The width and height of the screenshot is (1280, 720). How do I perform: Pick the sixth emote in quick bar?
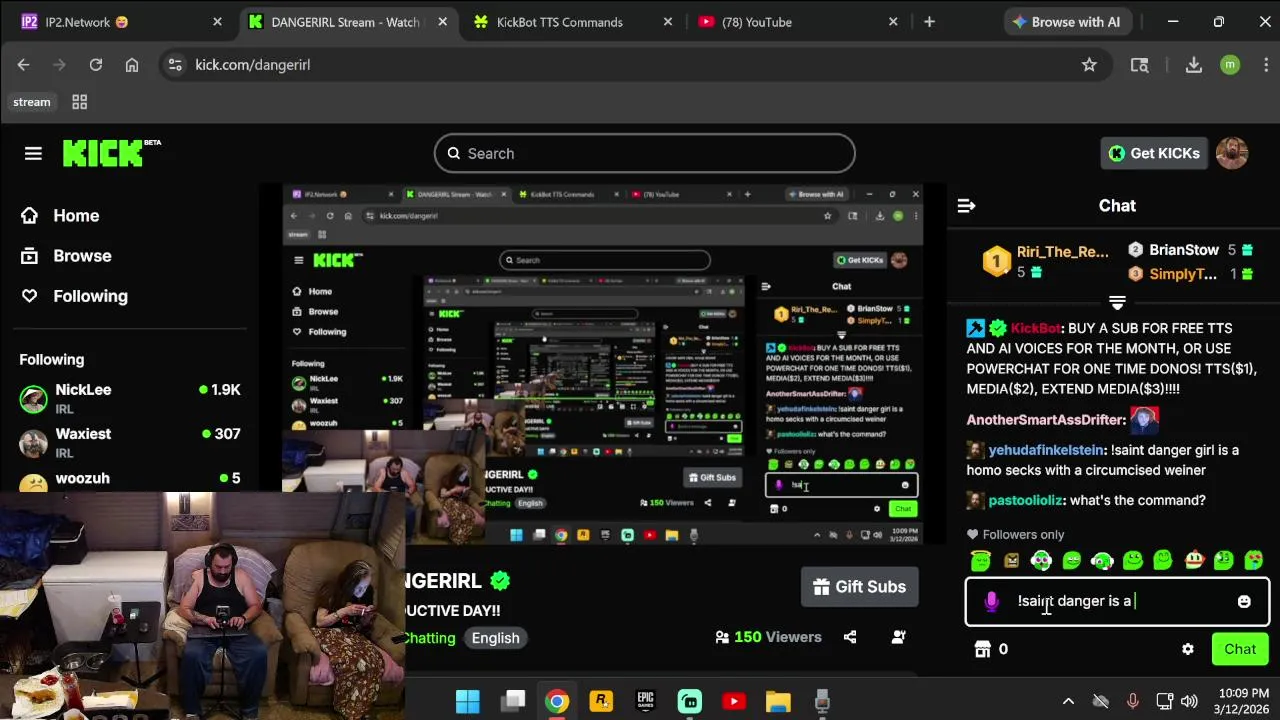tap(1133, 561)
